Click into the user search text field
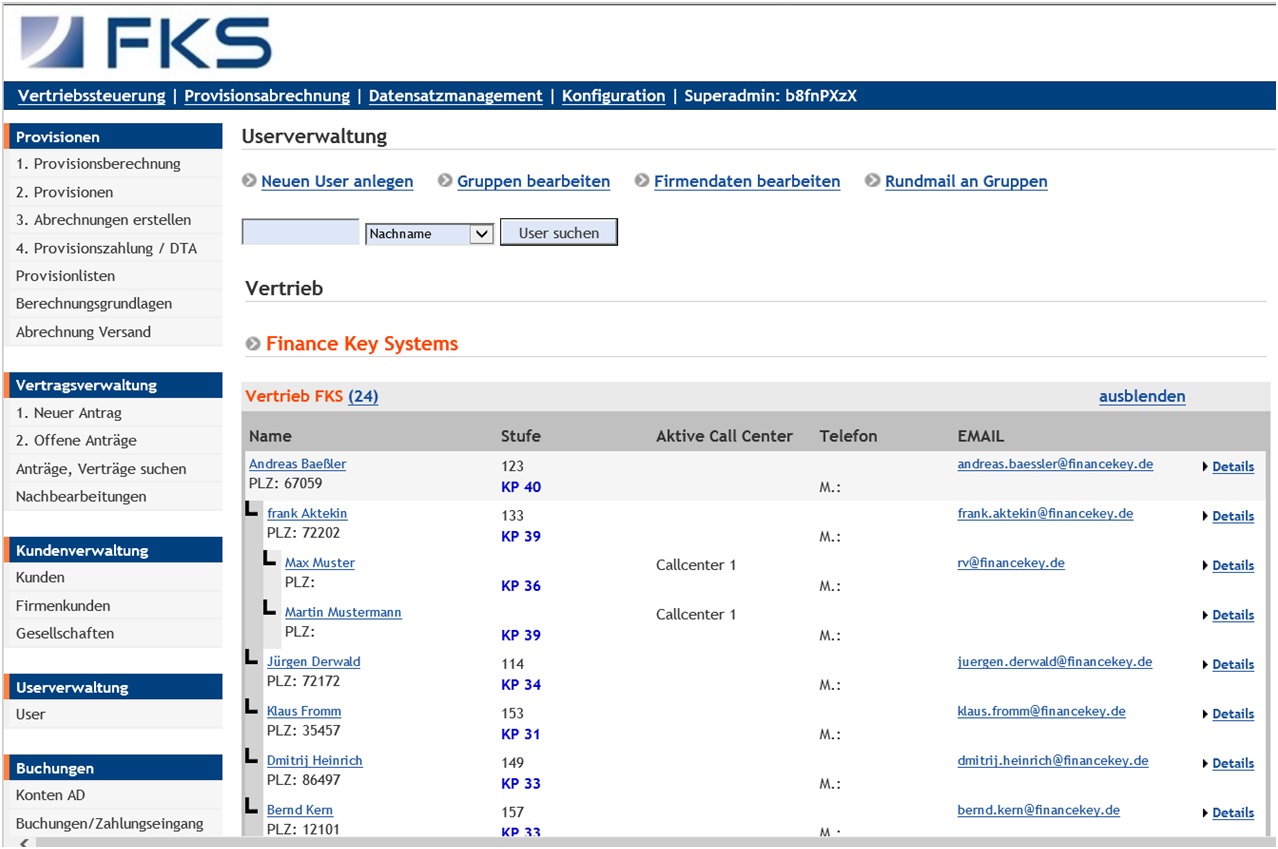Image resolution: width=1278 pixels, height=849 pixels. click(x=300, y=233)
